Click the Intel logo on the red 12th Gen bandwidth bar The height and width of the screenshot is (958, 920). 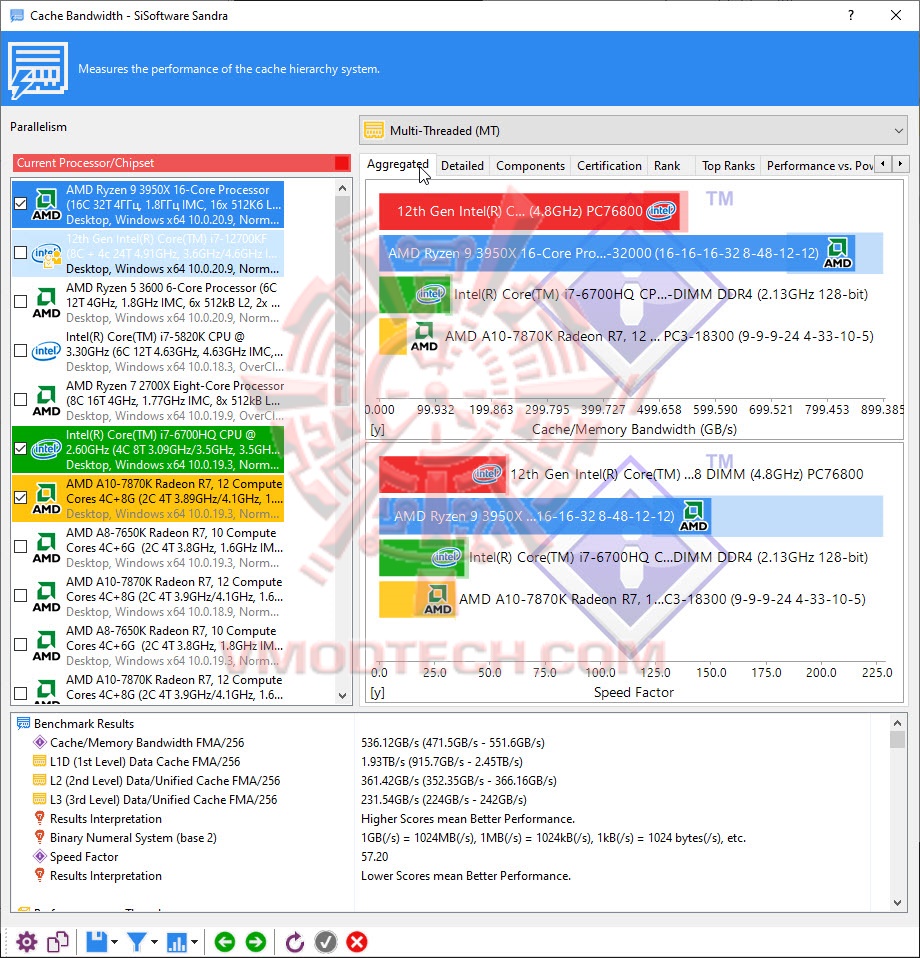(x=662, y=211)
